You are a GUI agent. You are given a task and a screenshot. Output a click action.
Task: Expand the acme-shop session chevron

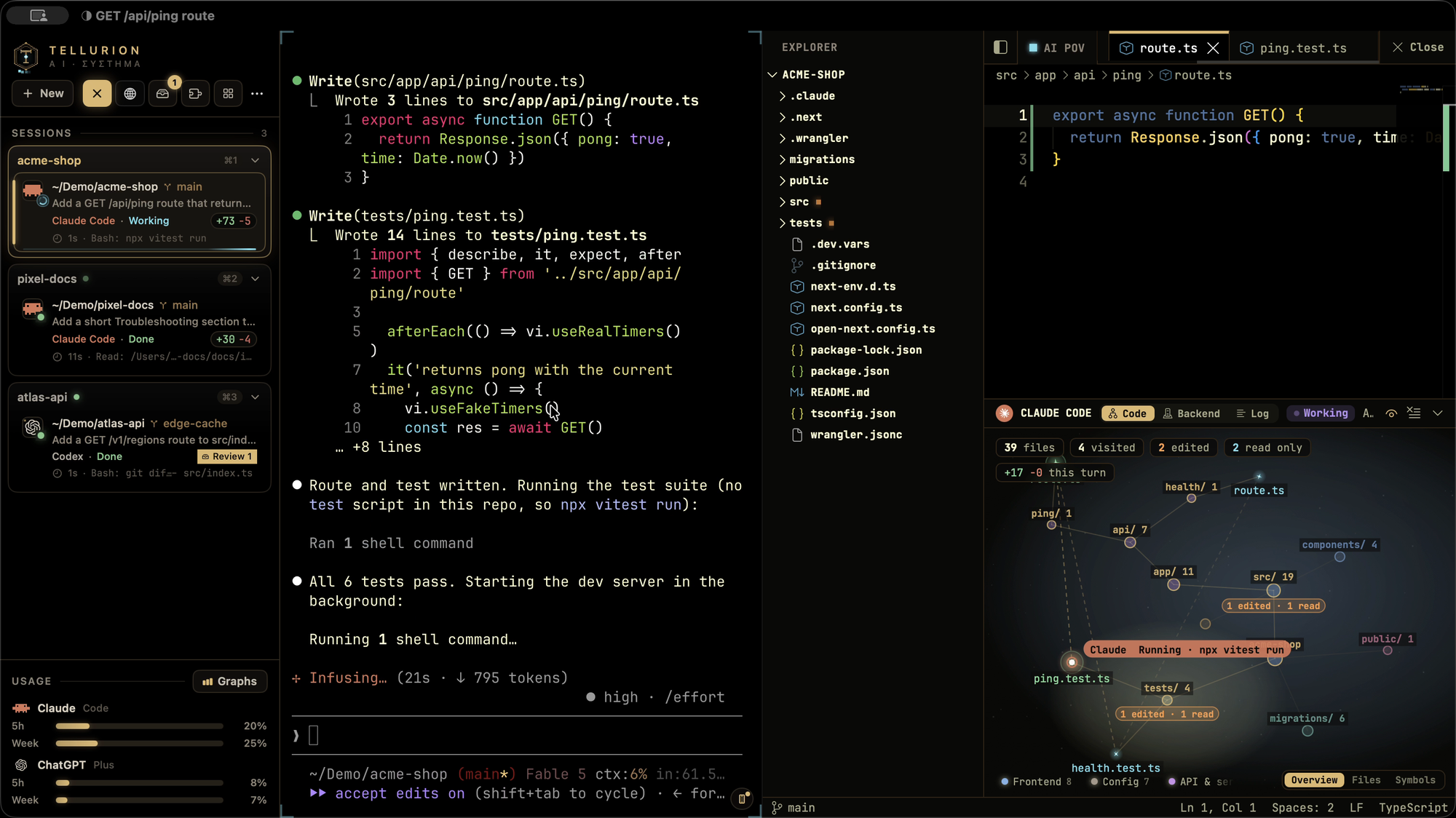click(x=256, y=160)
